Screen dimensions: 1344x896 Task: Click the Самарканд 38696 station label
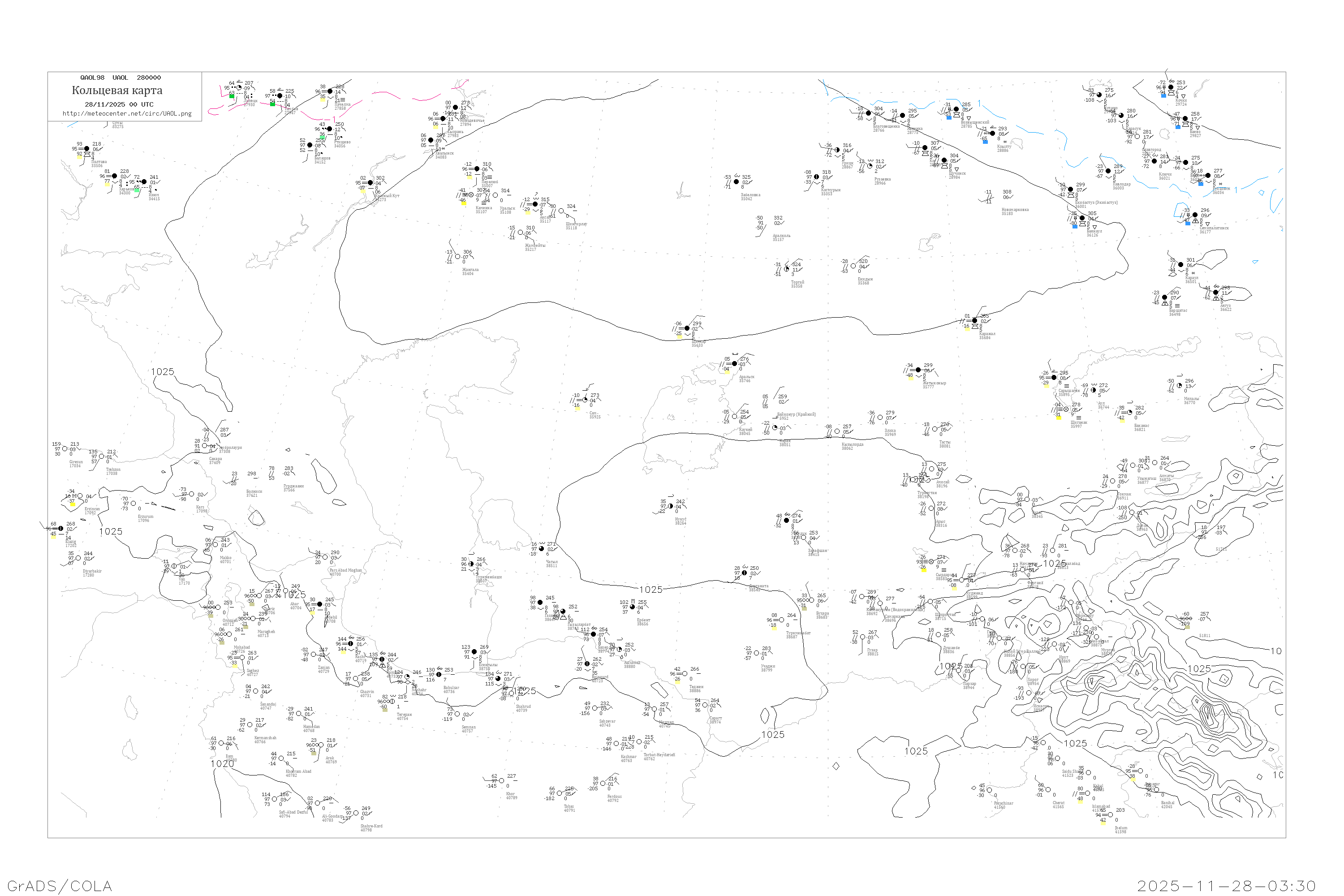(894, 619)
